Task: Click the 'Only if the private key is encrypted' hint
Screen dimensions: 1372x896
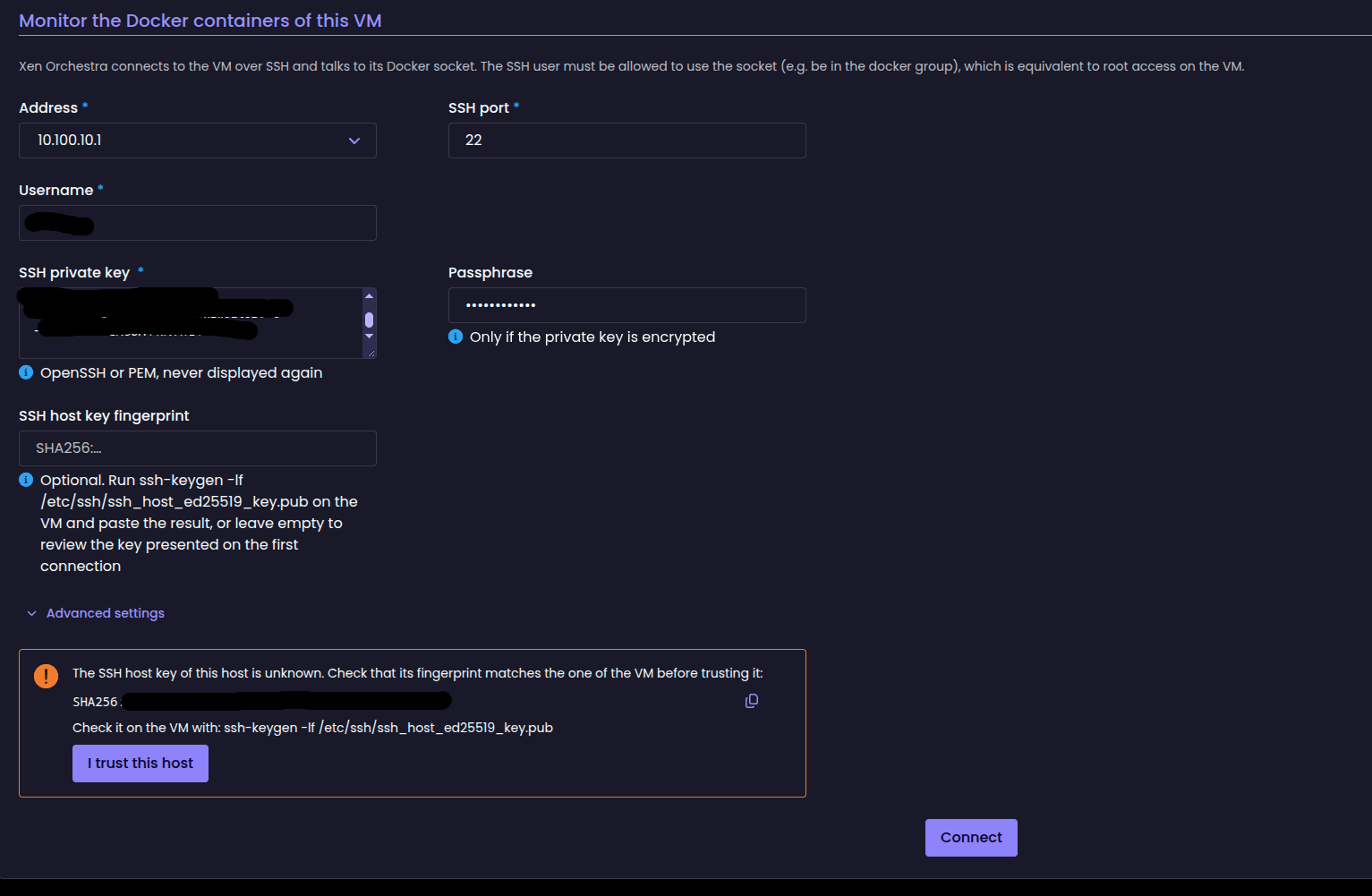Action: coord(592,337)
